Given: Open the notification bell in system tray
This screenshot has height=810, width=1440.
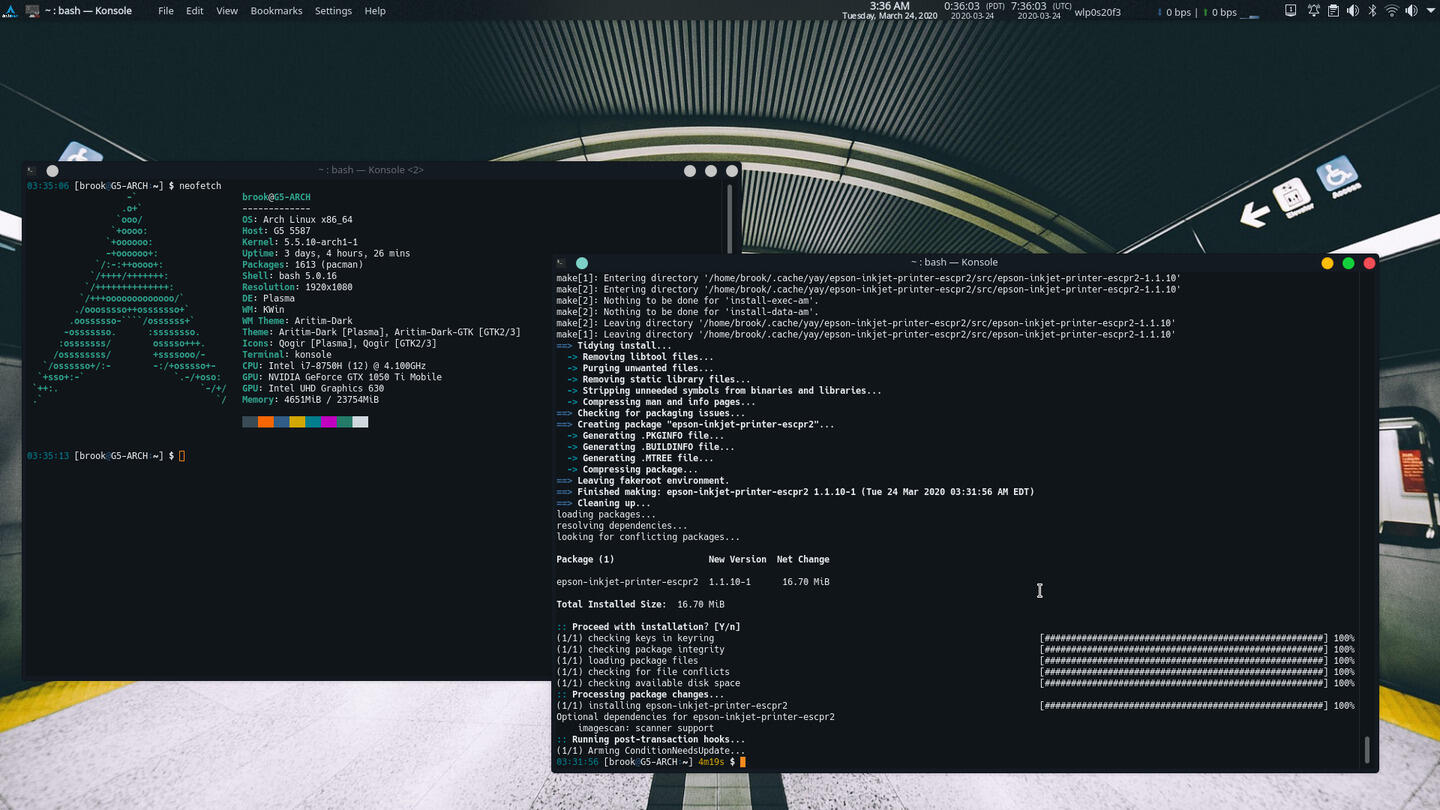Looking at the screenshot, I should (1313, 11).
